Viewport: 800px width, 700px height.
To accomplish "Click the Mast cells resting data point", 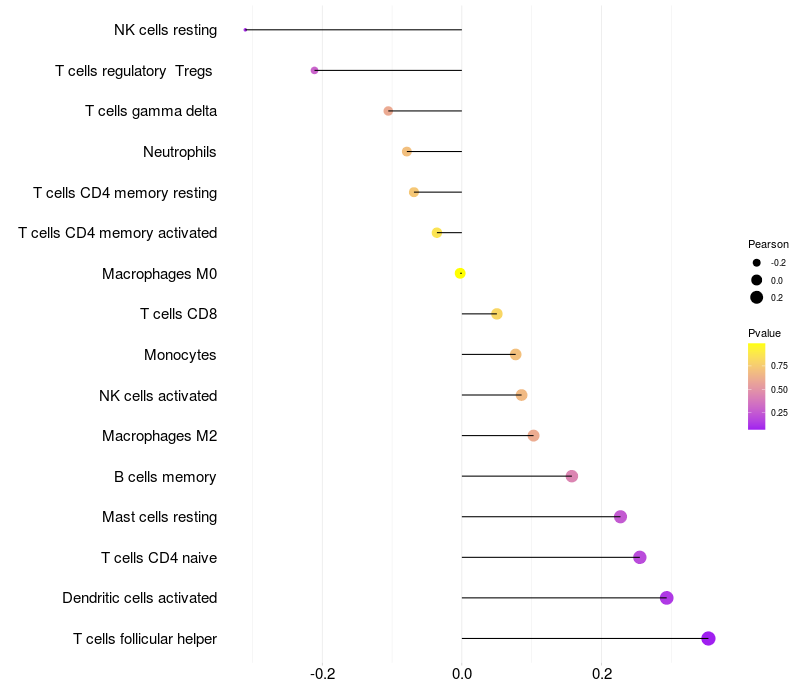I will tap(620, 517).
